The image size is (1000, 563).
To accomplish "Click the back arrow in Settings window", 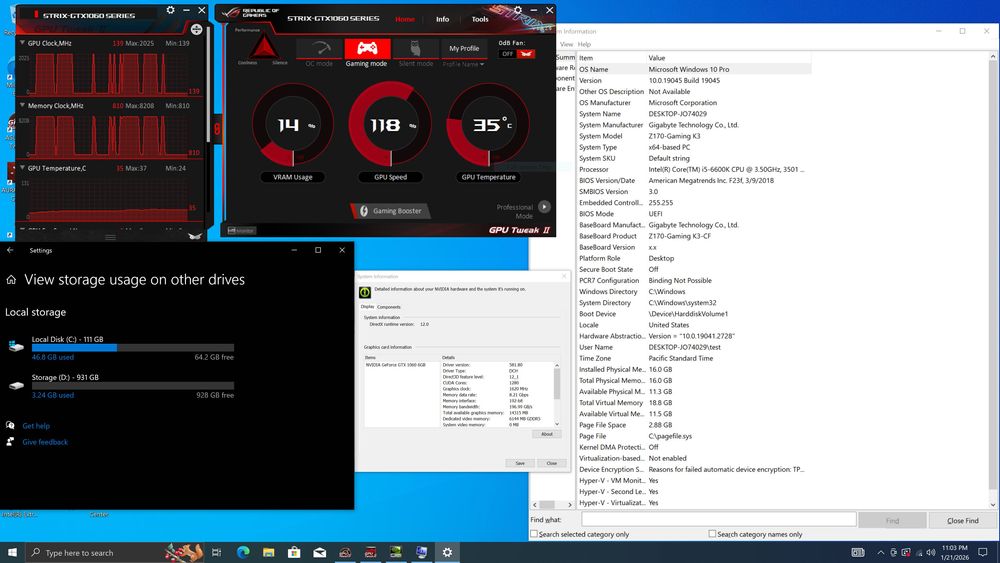I will tap(10, 251).
